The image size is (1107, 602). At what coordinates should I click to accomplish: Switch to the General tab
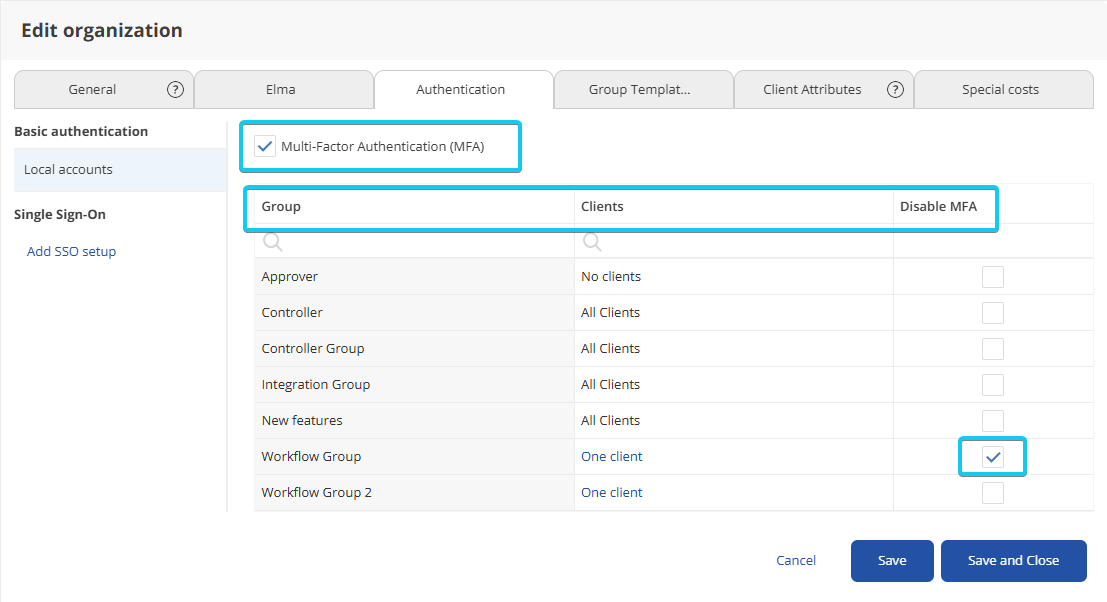(x=104, y=90)
